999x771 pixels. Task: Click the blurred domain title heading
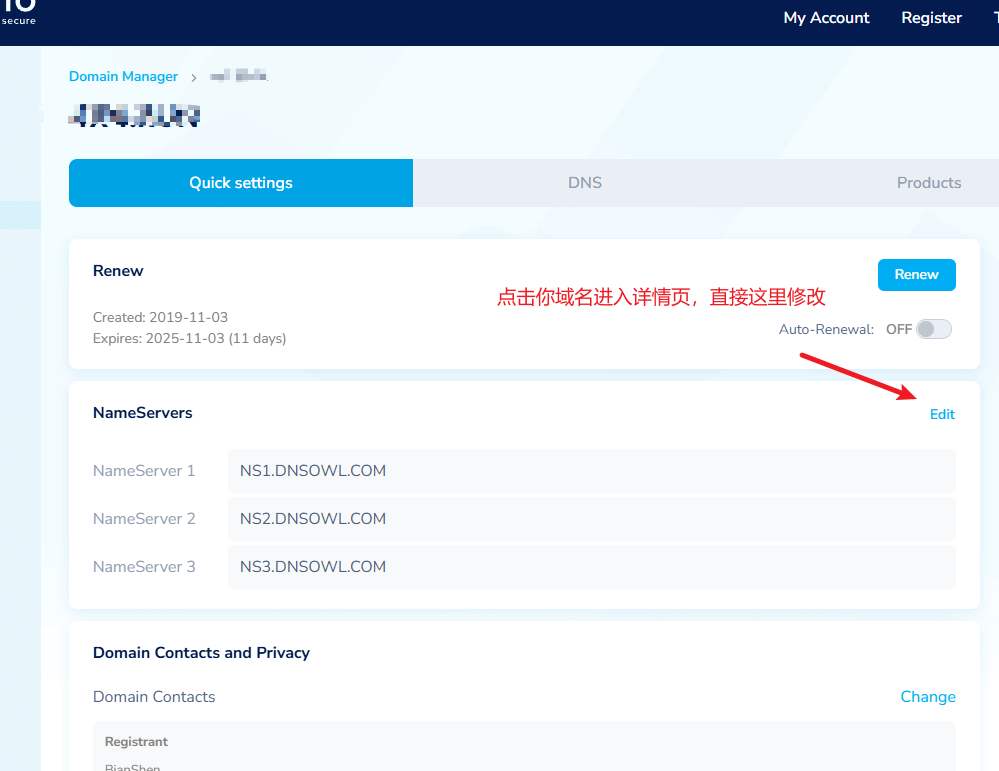pos(135,116)
